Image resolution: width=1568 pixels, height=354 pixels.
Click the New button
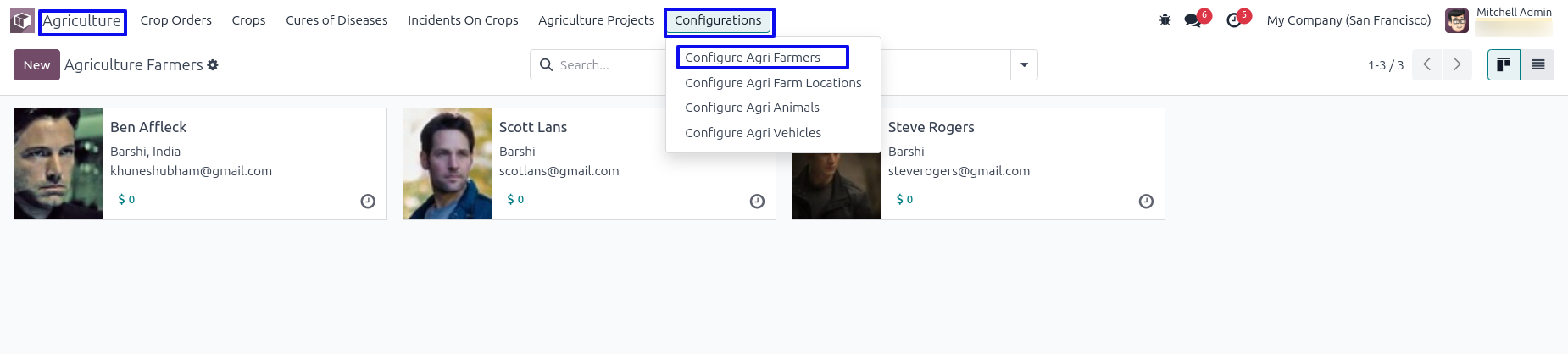[36, 65]
